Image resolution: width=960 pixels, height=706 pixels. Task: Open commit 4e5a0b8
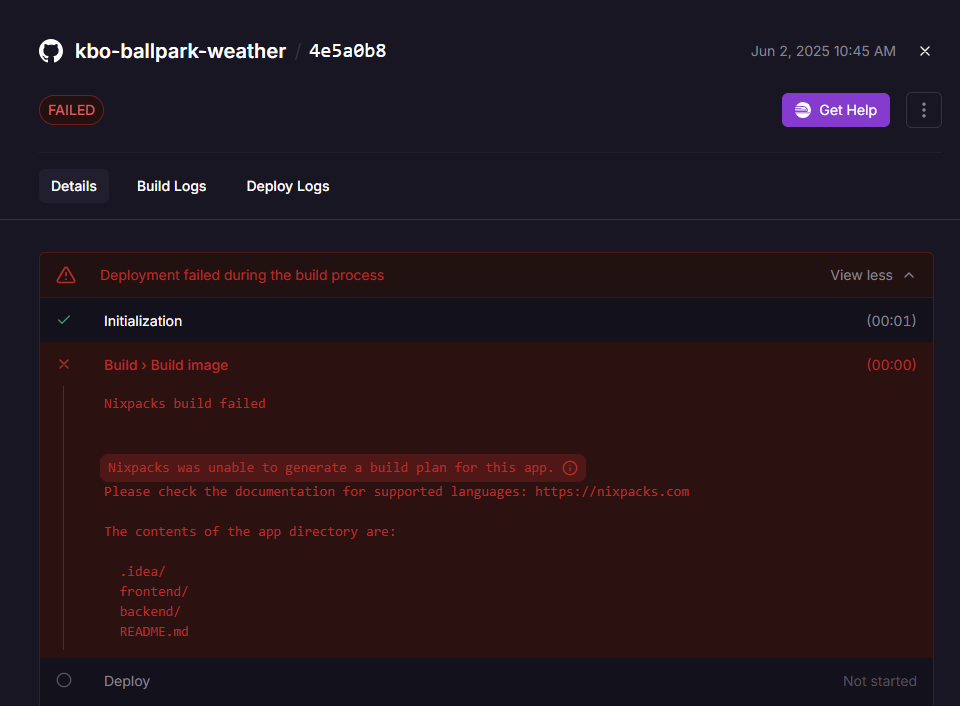click(x=347, y=51)
